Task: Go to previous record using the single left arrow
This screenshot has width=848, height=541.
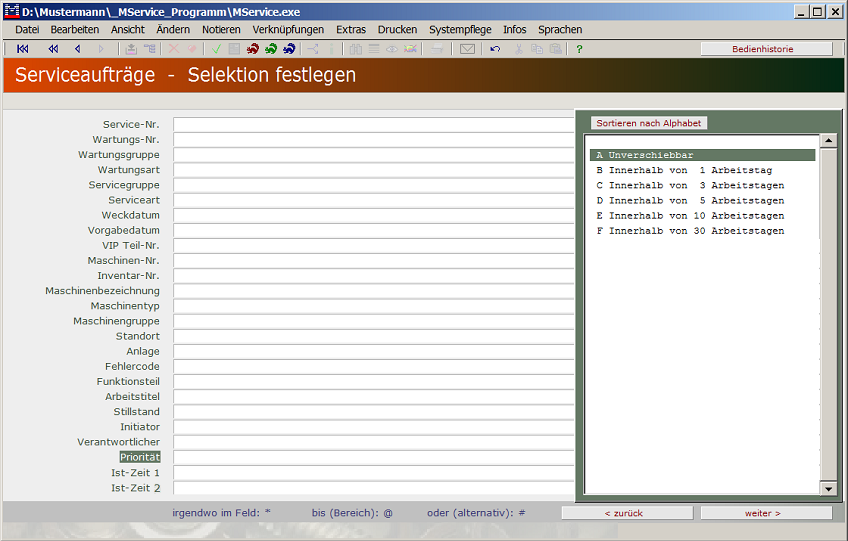Action: (77, 49)
